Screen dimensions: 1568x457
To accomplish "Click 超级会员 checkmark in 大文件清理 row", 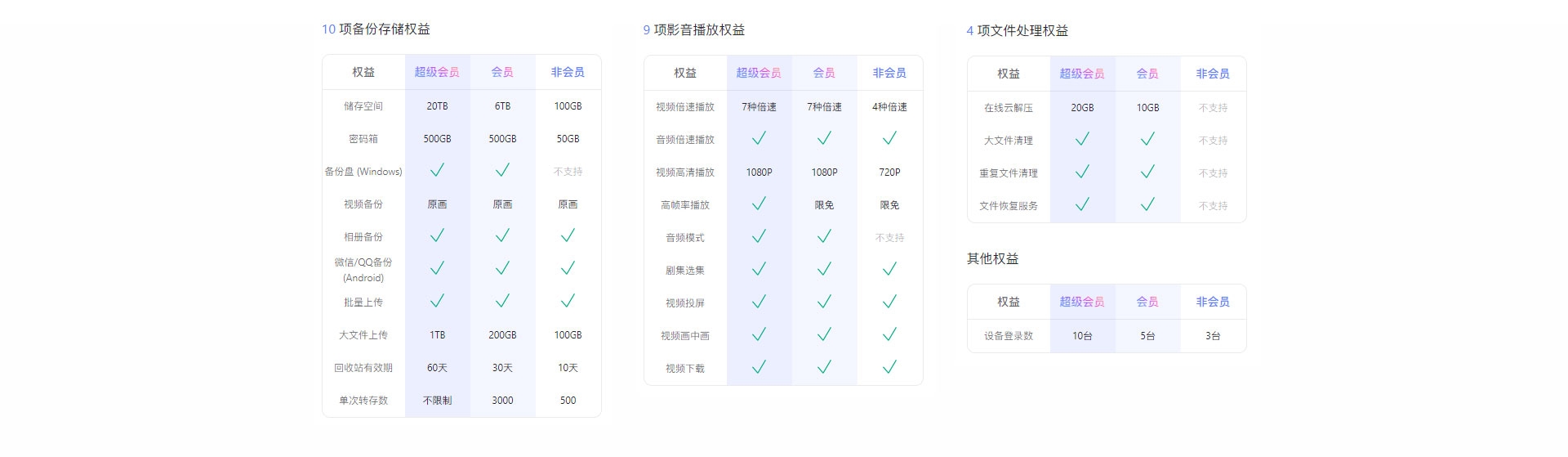I will [1082, 139].
